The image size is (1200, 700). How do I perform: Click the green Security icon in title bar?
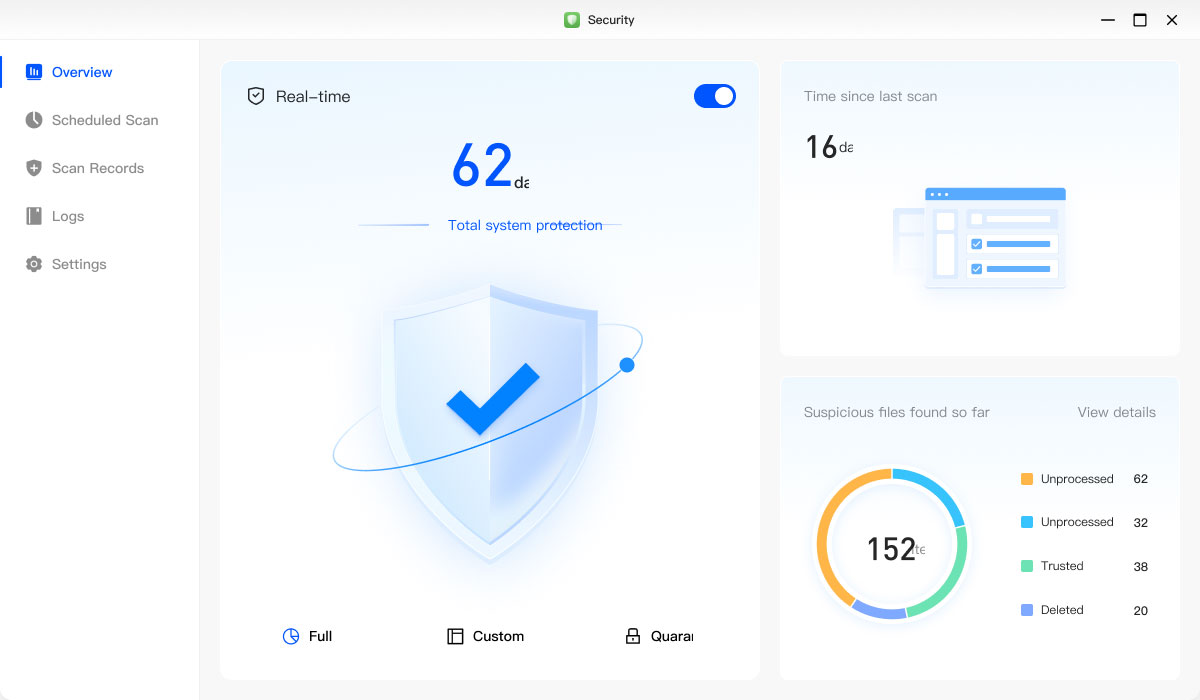[x=572, y=19]
